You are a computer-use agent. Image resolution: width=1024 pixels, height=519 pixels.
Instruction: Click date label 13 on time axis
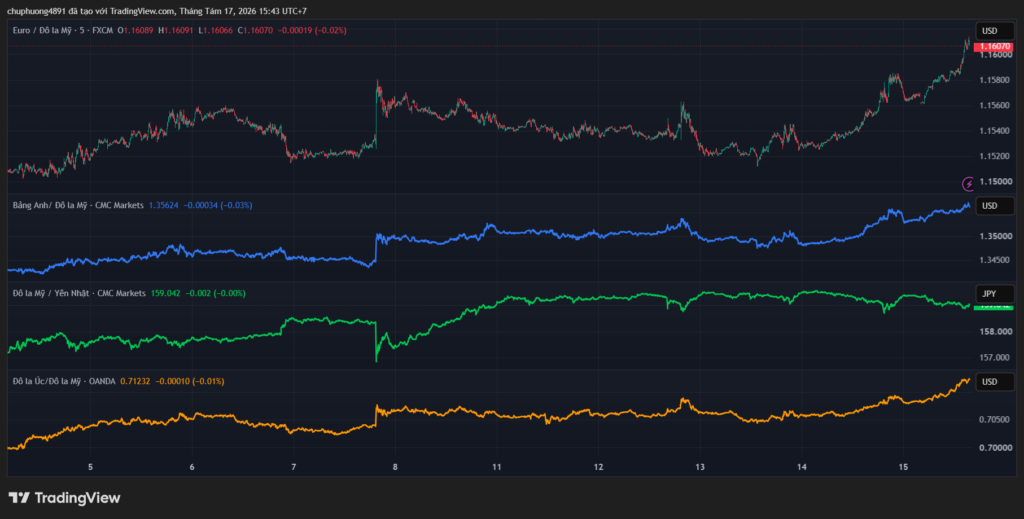[x=700, y=467]
